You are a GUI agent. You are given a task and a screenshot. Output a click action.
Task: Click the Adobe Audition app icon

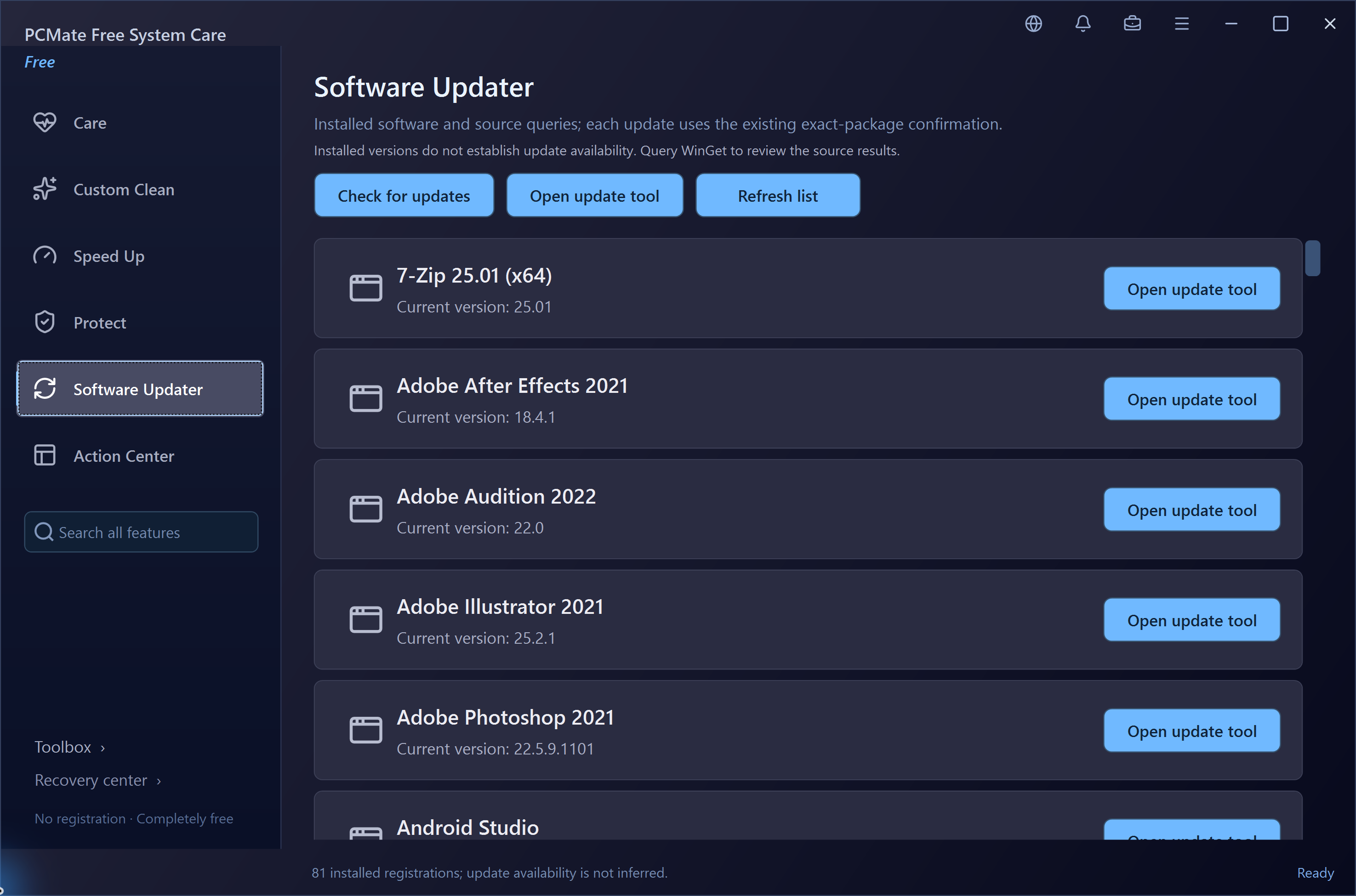click(366, 509)
